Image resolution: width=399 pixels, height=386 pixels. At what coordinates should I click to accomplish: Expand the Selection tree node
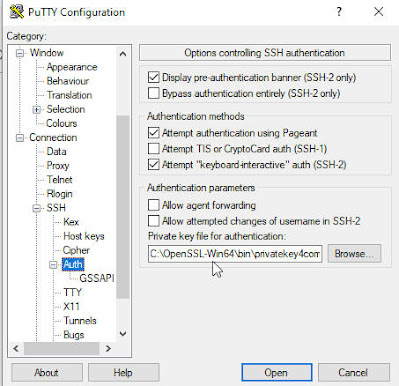tap(37, 110)
